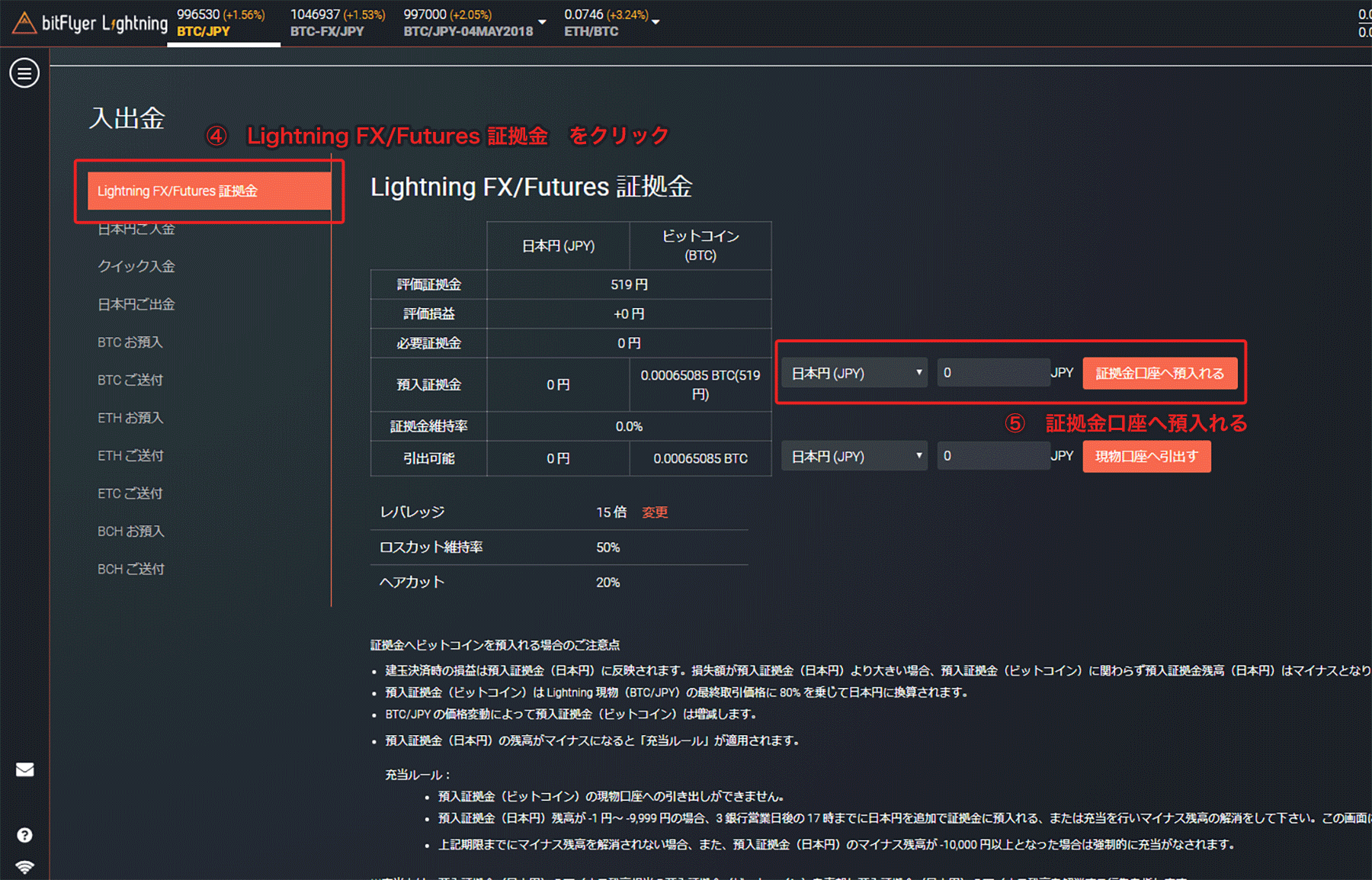
Task: Expand the futures contract dropdown arrow
Action: pyautogui.click(x=542, y=22)
